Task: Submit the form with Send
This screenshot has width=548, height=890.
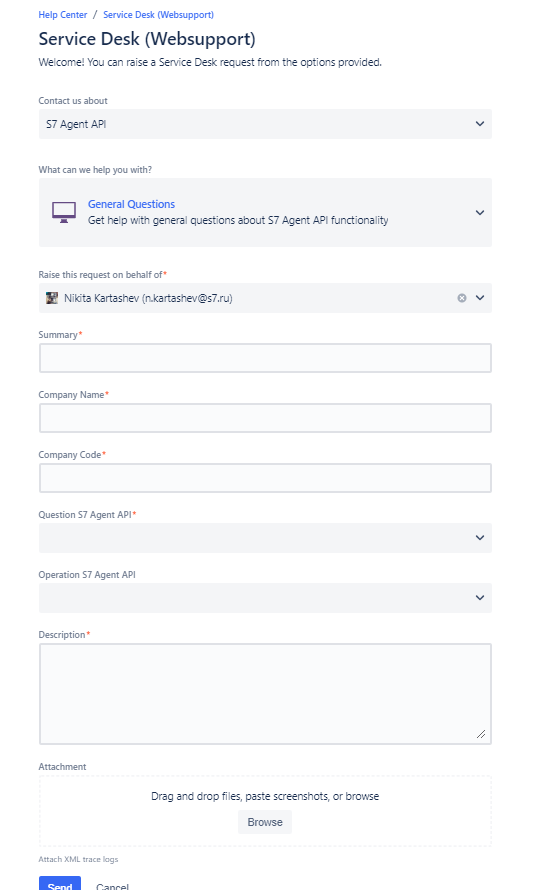Action: tap(60, 884)
